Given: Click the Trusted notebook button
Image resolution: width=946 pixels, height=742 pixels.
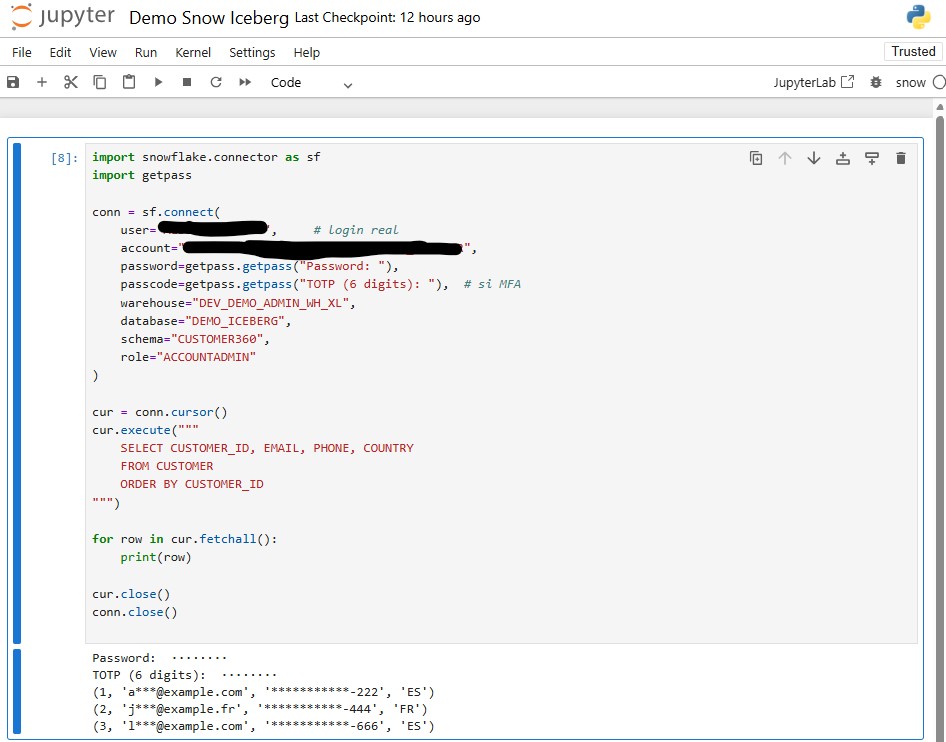Looking at the screenshot, I should [913, 51].
